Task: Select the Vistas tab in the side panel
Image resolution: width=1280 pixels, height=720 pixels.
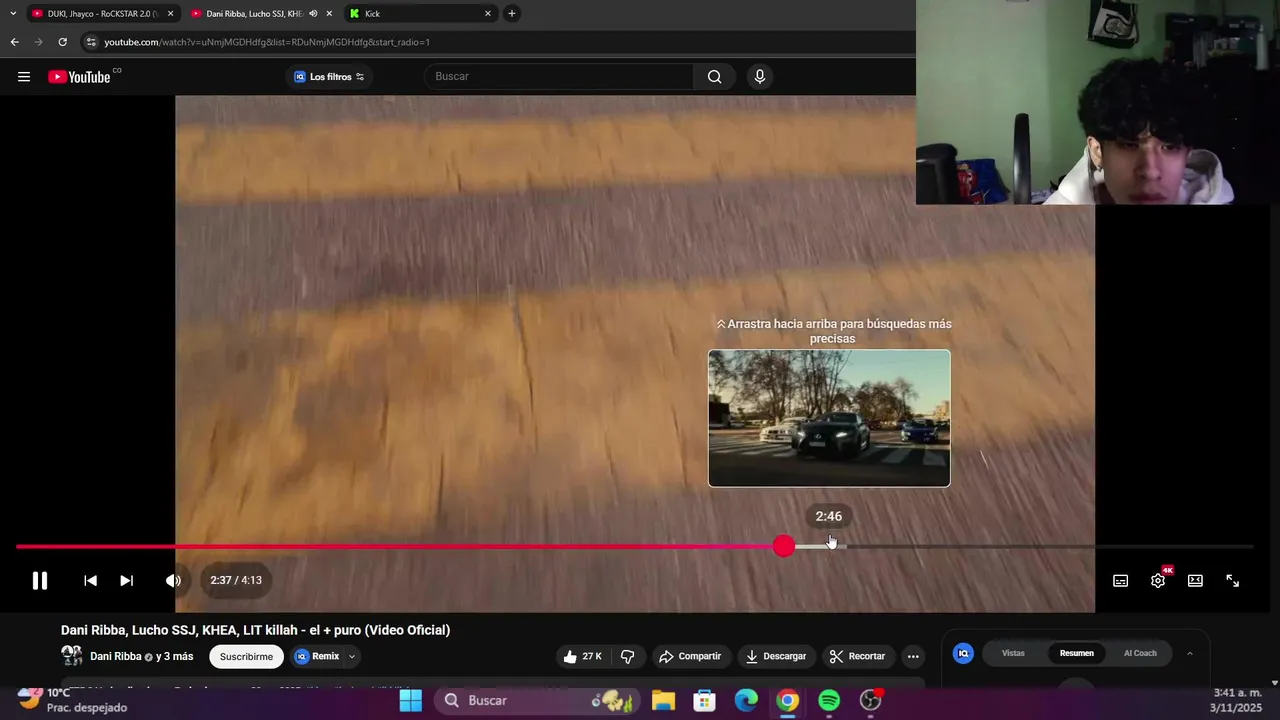Action: point(1013,653)
